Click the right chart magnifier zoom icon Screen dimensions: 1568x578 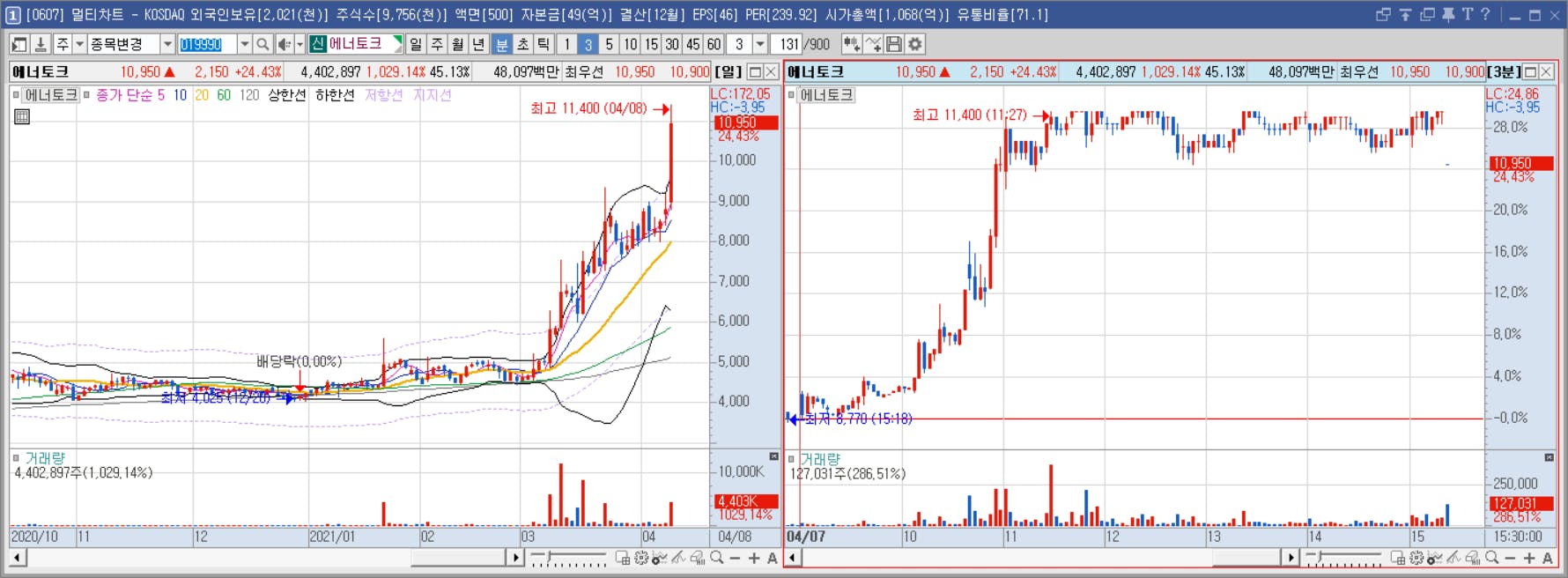[x=1491, y=558]
